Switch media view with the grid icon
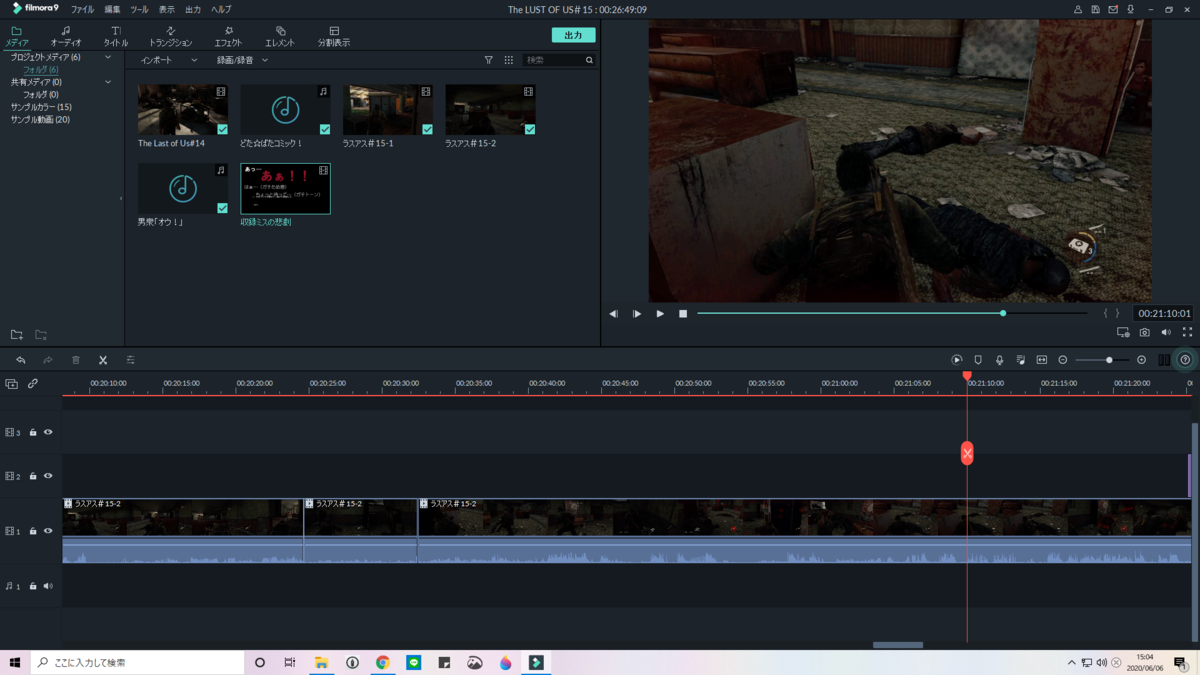1200x675 pixels. 508,60
